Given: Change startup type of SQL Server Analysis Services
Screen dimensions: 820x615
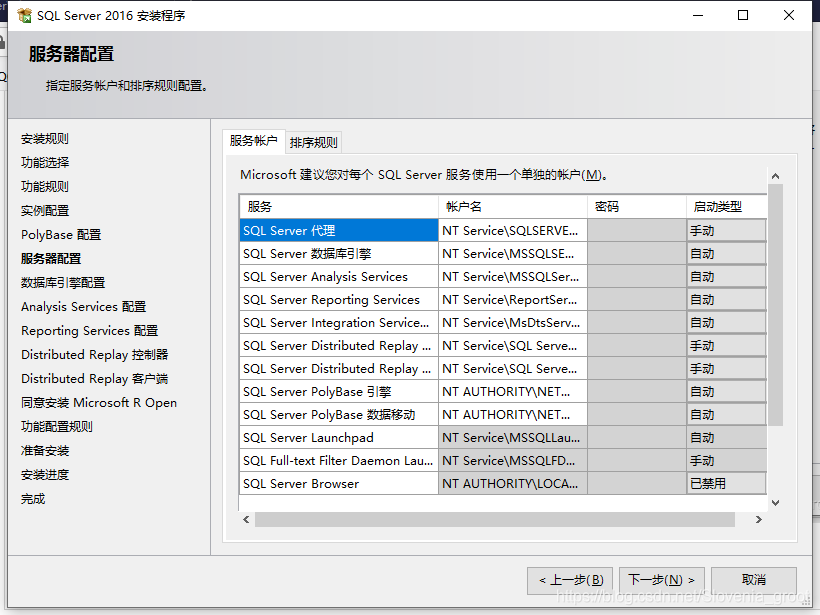Looking at the screenshot, I should click(x=726, y=277).
